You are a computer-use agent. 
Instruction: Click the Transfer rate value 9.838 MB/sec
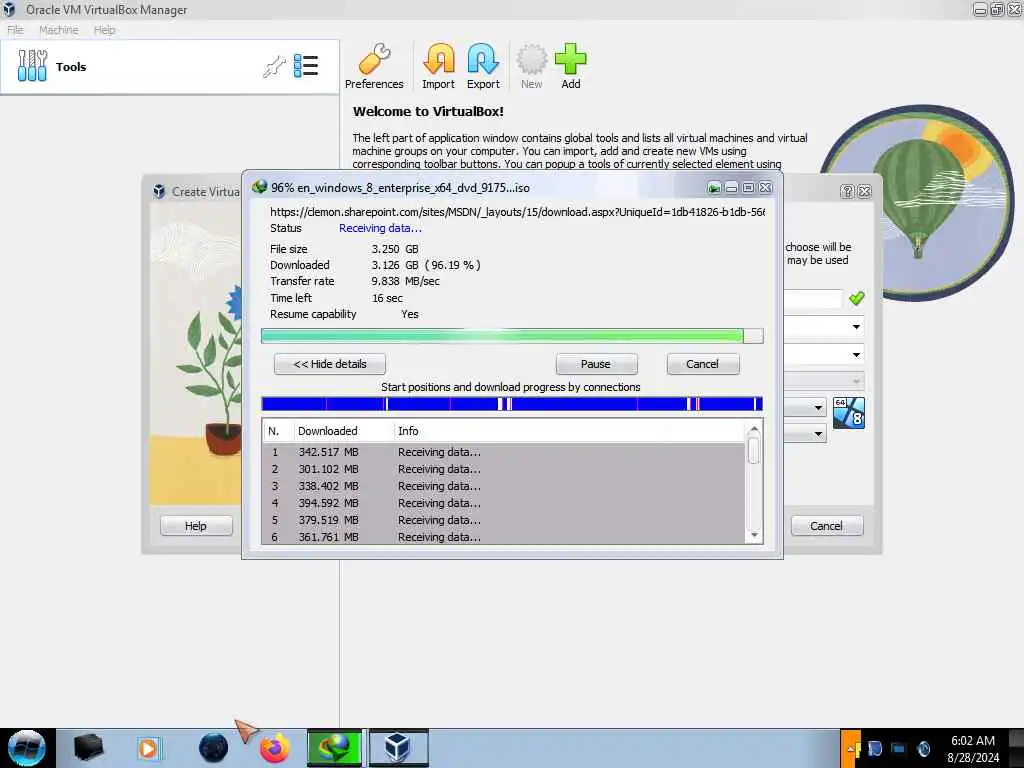[406, 281]
